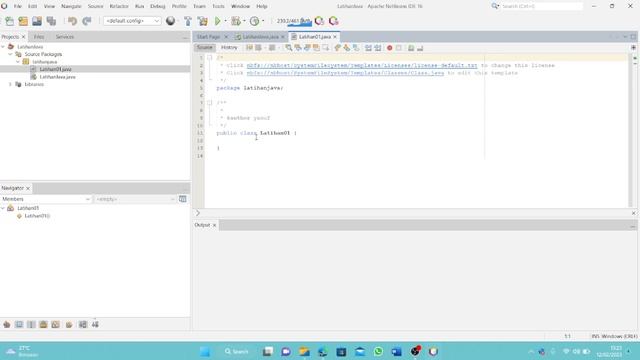Click the New Project toolbar icon

point(23,21)
